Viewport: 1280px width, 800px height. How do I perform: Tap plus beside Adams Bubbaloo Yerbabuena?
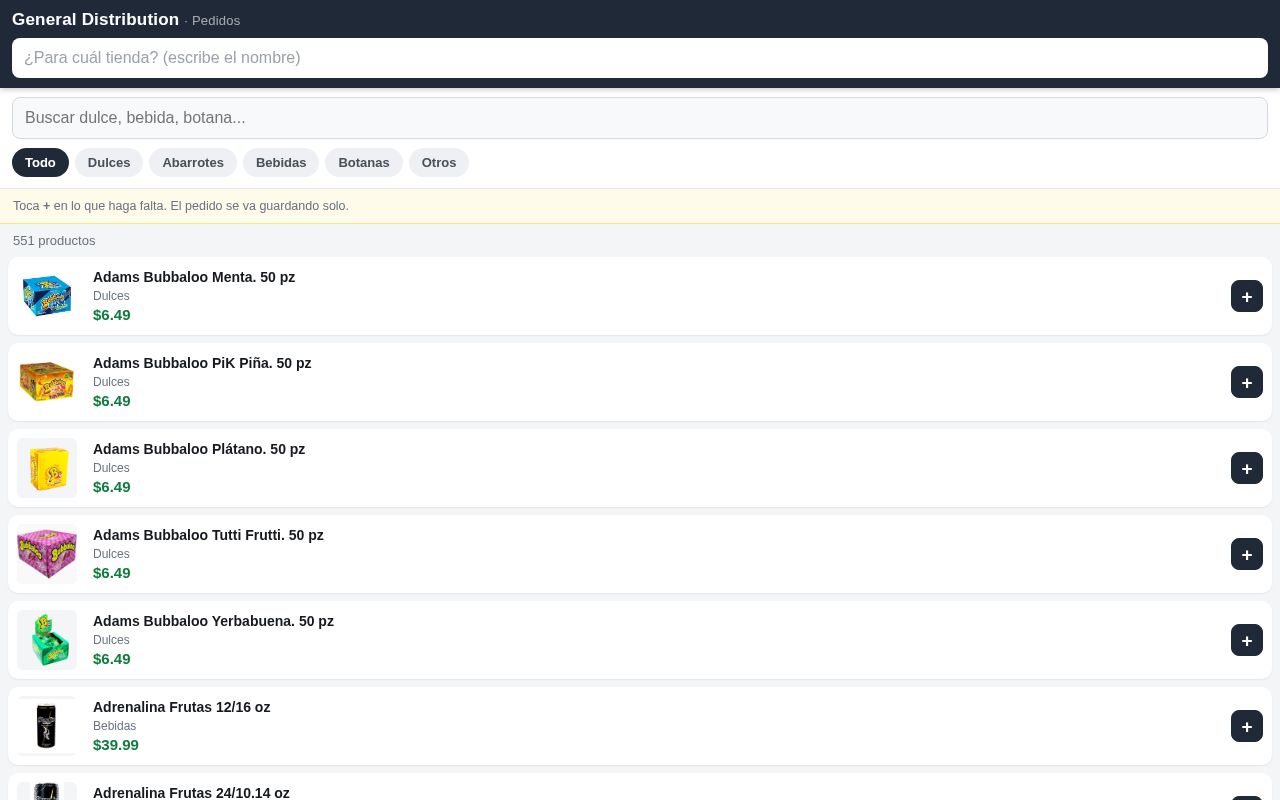tap(1247, 640)
